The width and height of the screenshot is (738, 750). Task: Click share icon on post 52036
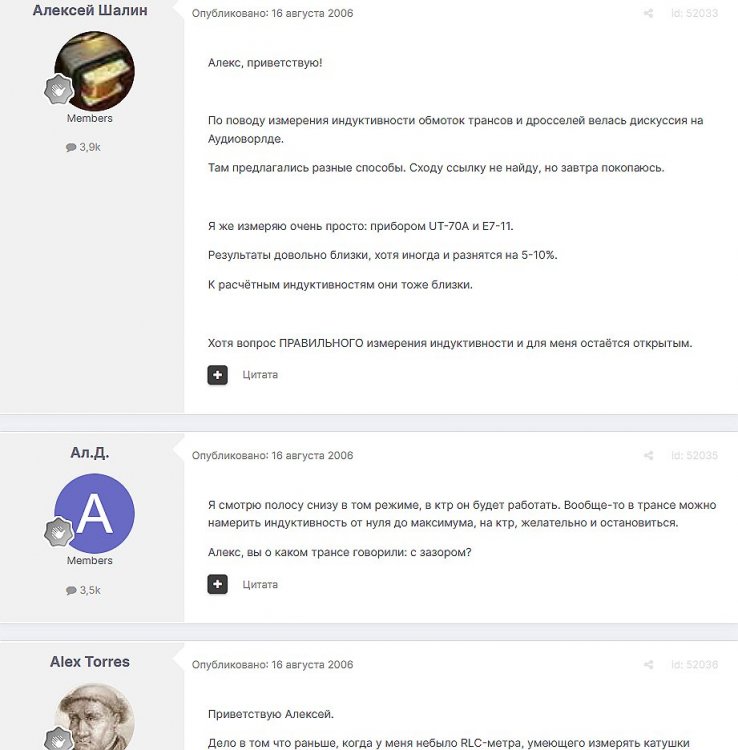click(x=648, y=664)
